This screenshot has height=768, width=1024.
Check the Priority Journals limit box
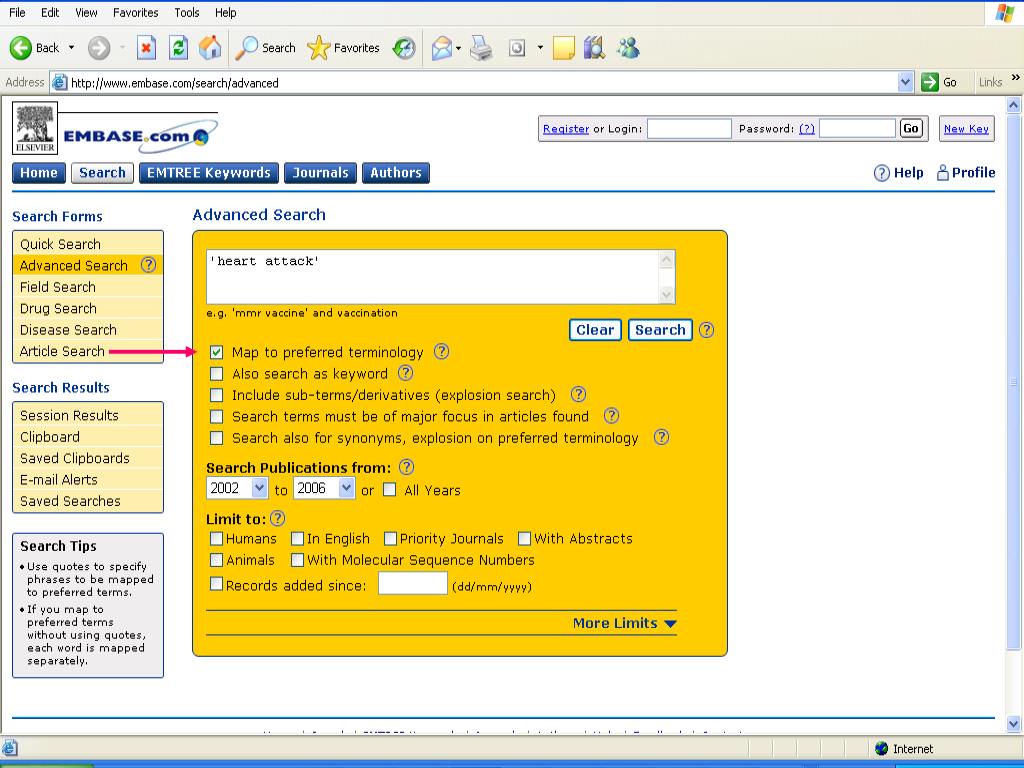pos(391,539)
